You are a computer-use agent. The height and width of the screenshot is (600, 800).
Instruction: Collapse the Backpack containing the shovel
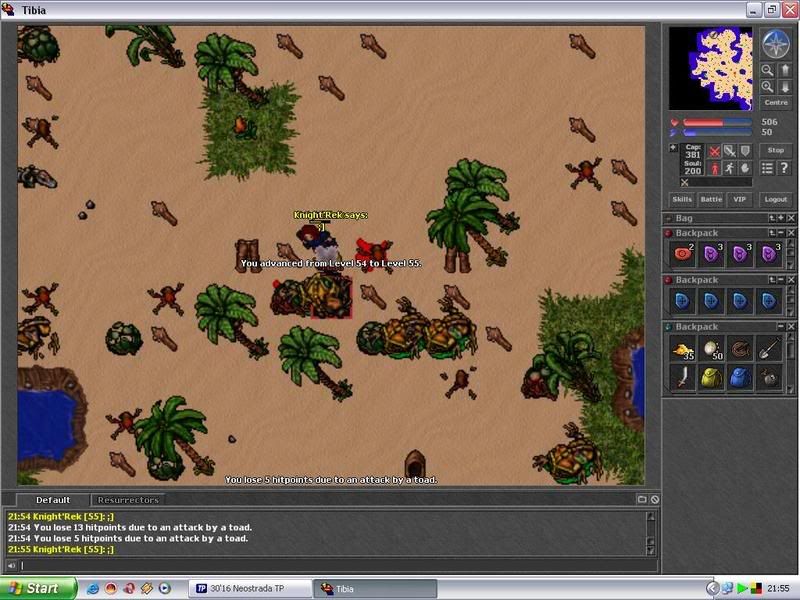click(781, 327)
